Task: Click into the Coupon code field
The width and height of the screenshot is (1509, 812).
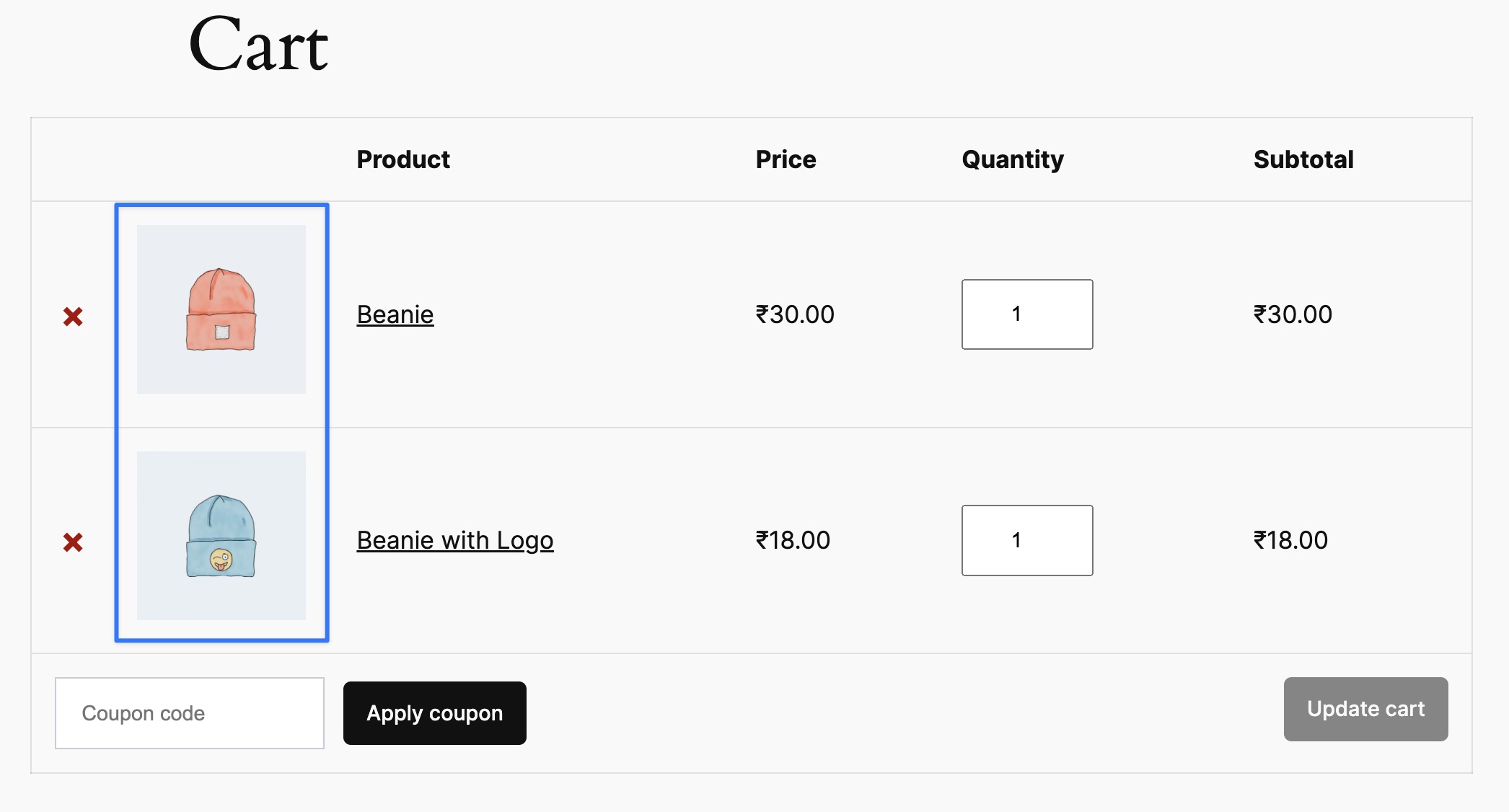Action: [x=190, y=713]
